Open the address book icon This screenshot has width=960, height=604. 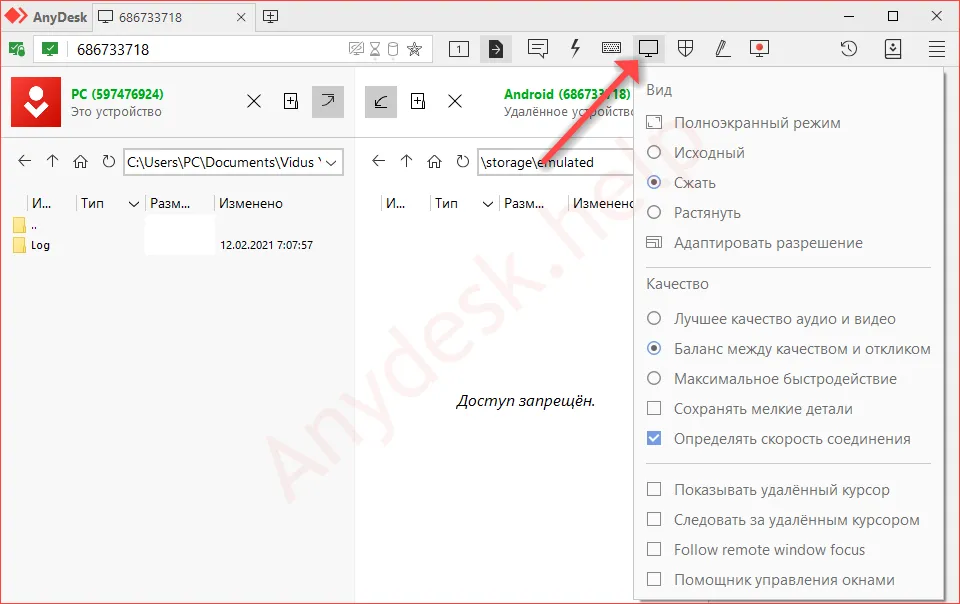[x=893, y=48]
